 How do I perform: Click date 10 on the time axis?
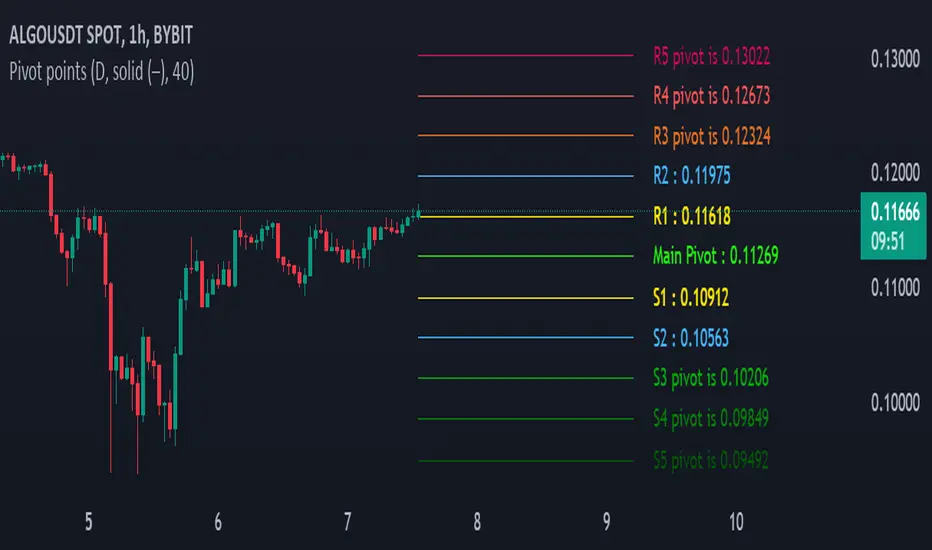[737, 522]
